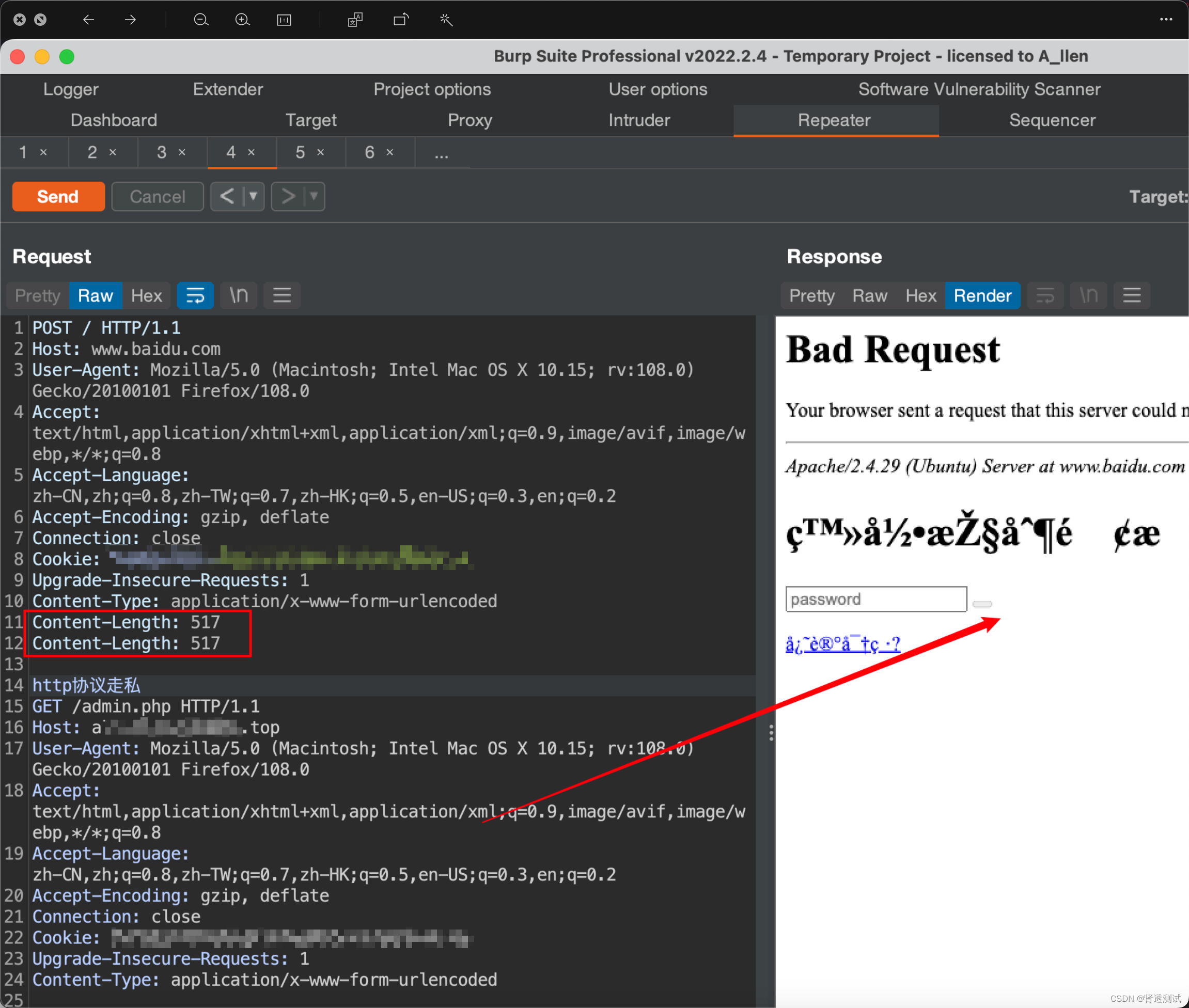
Task: Go to the next request in history
Action: (288, 197)
